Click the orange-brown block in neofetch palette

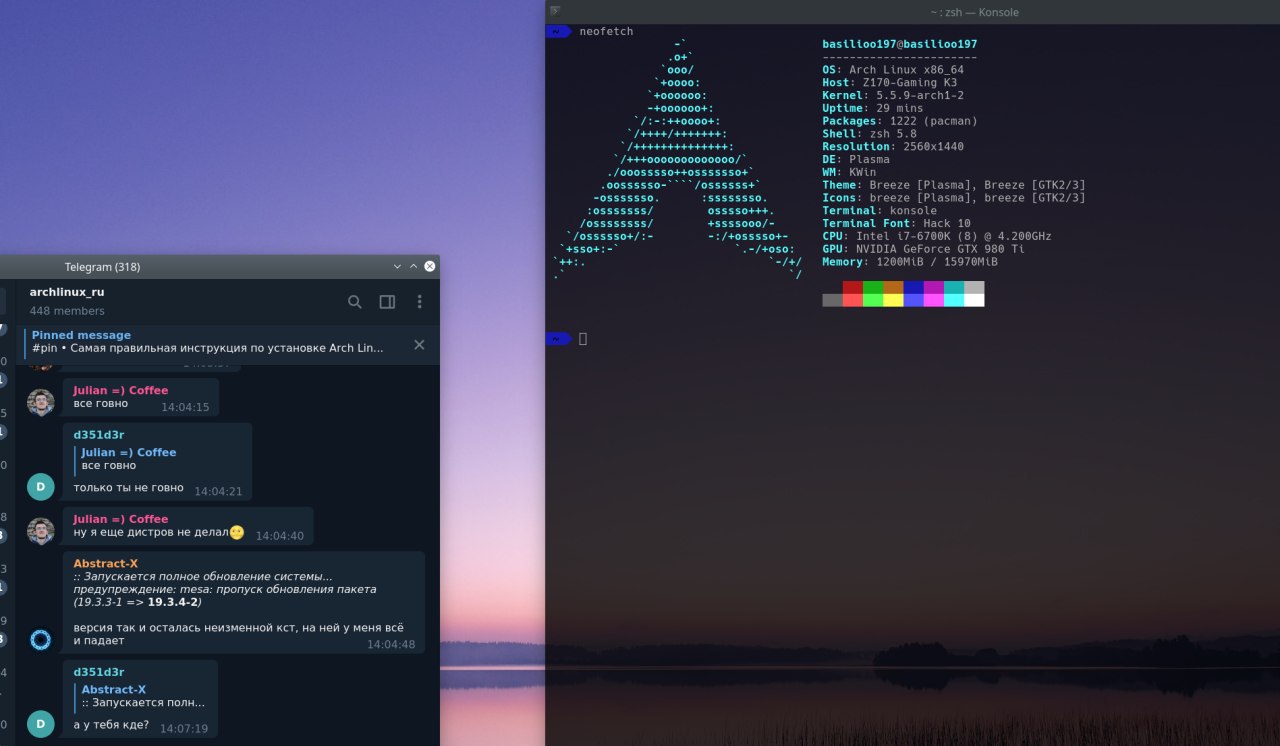tap(893, 287)
